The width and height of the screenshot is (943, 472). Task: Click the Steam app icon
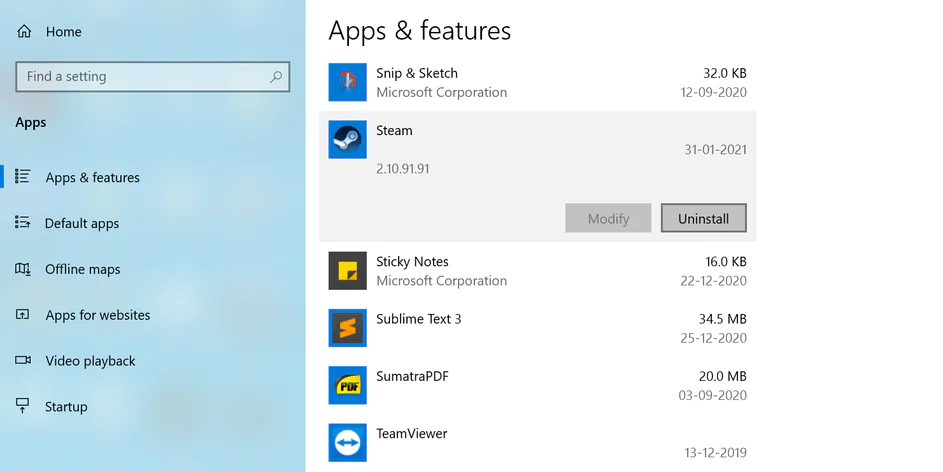click(348, 139)
